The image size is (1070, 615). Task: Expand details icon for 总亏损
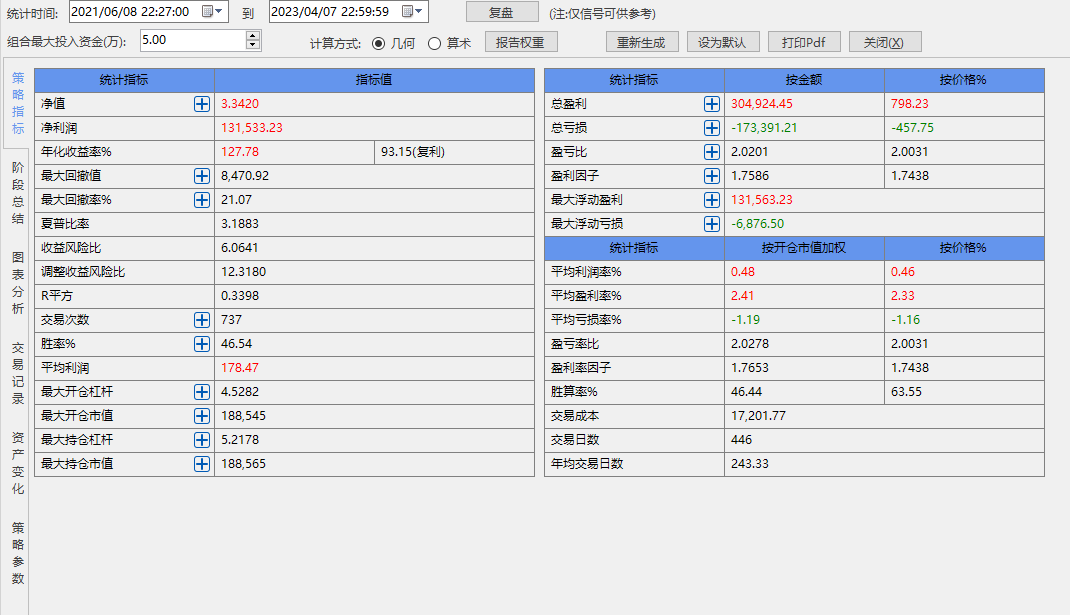[x=711, y=127]
